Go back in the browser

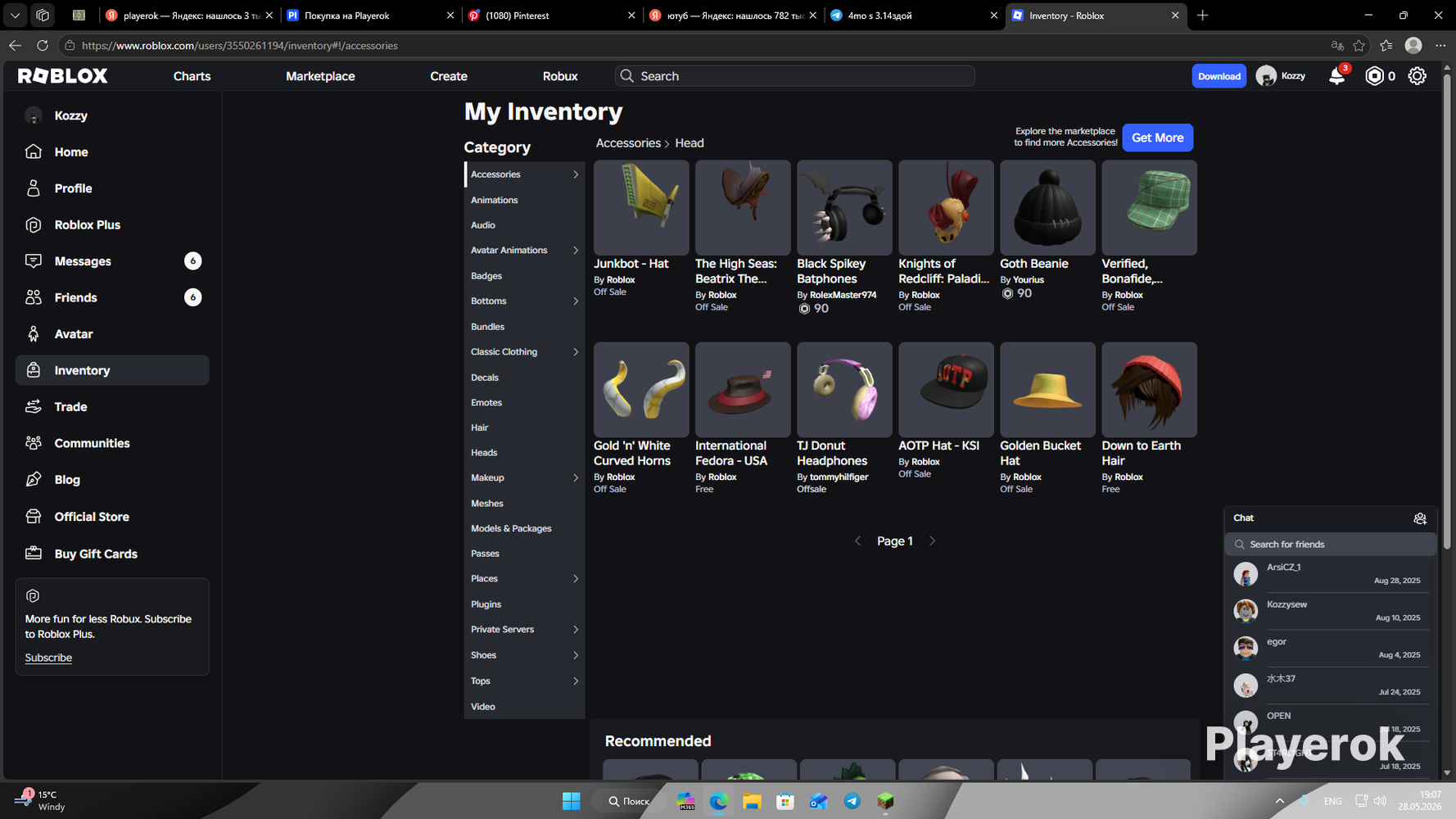coord(15,46)
